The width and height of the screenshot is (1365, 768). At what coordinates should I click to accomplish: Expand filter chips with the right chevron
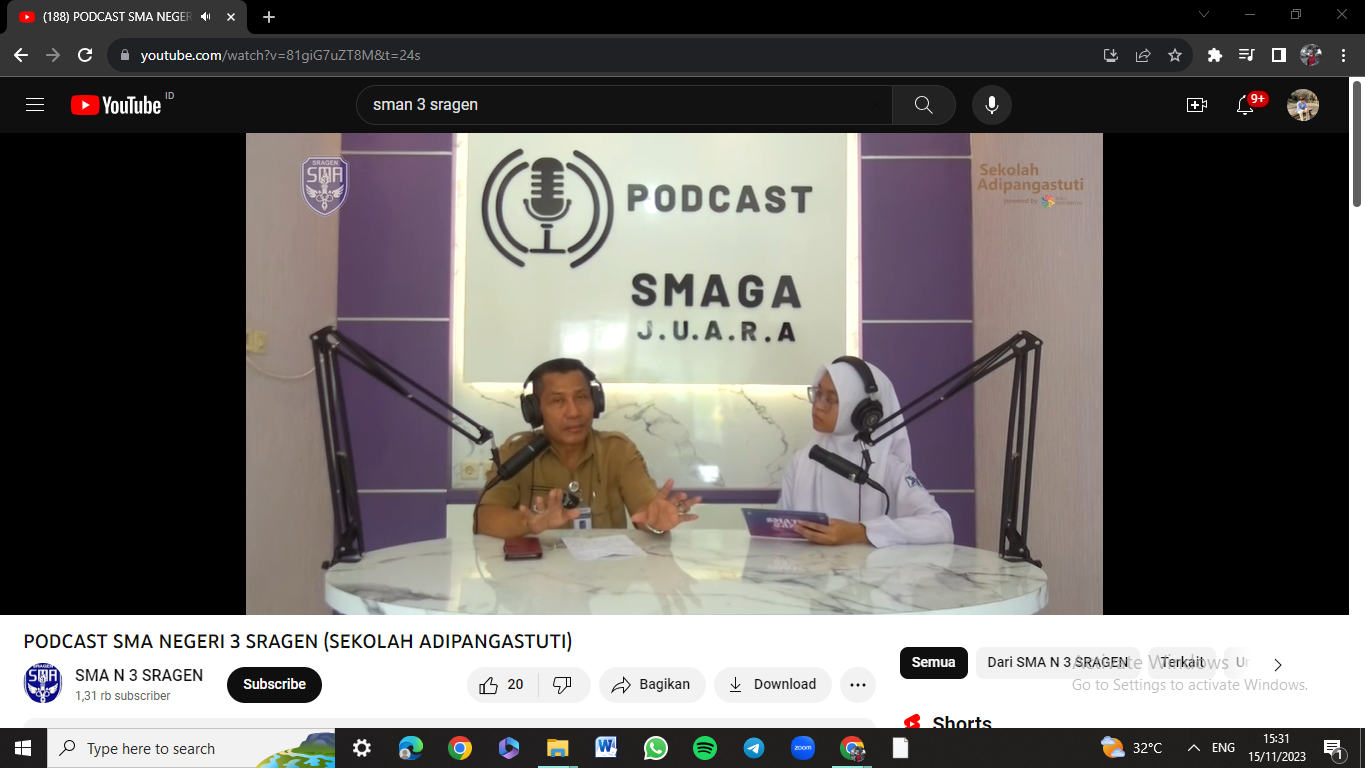coord(1277,664)
